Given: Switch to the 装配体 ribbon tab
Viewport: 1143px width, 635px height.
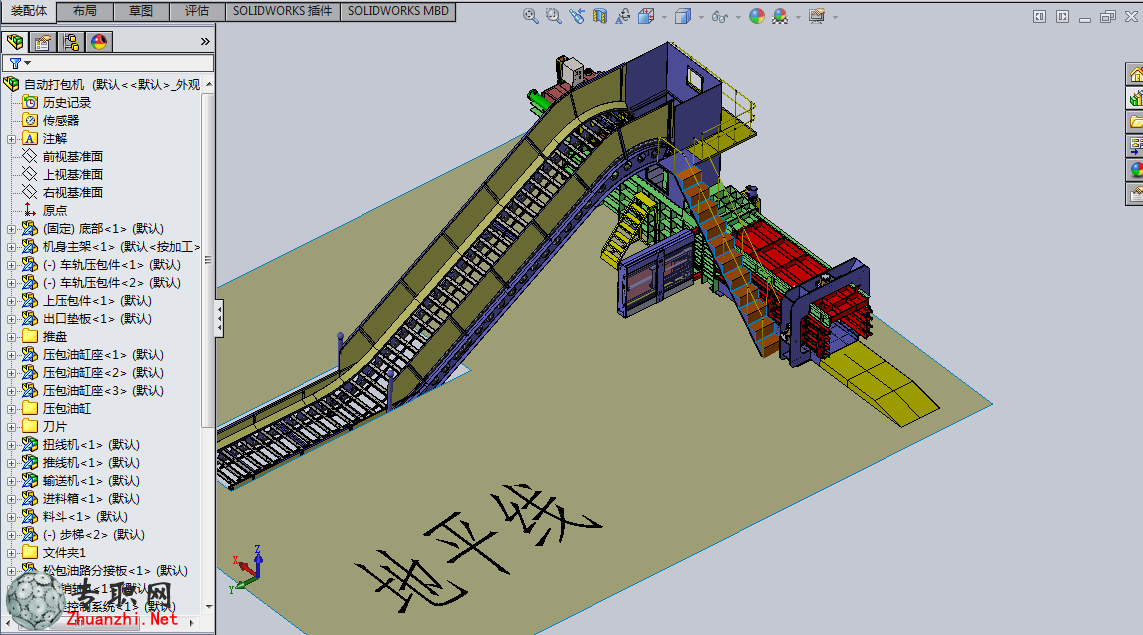Looking at the screenshot, I should tap(28, 11).
